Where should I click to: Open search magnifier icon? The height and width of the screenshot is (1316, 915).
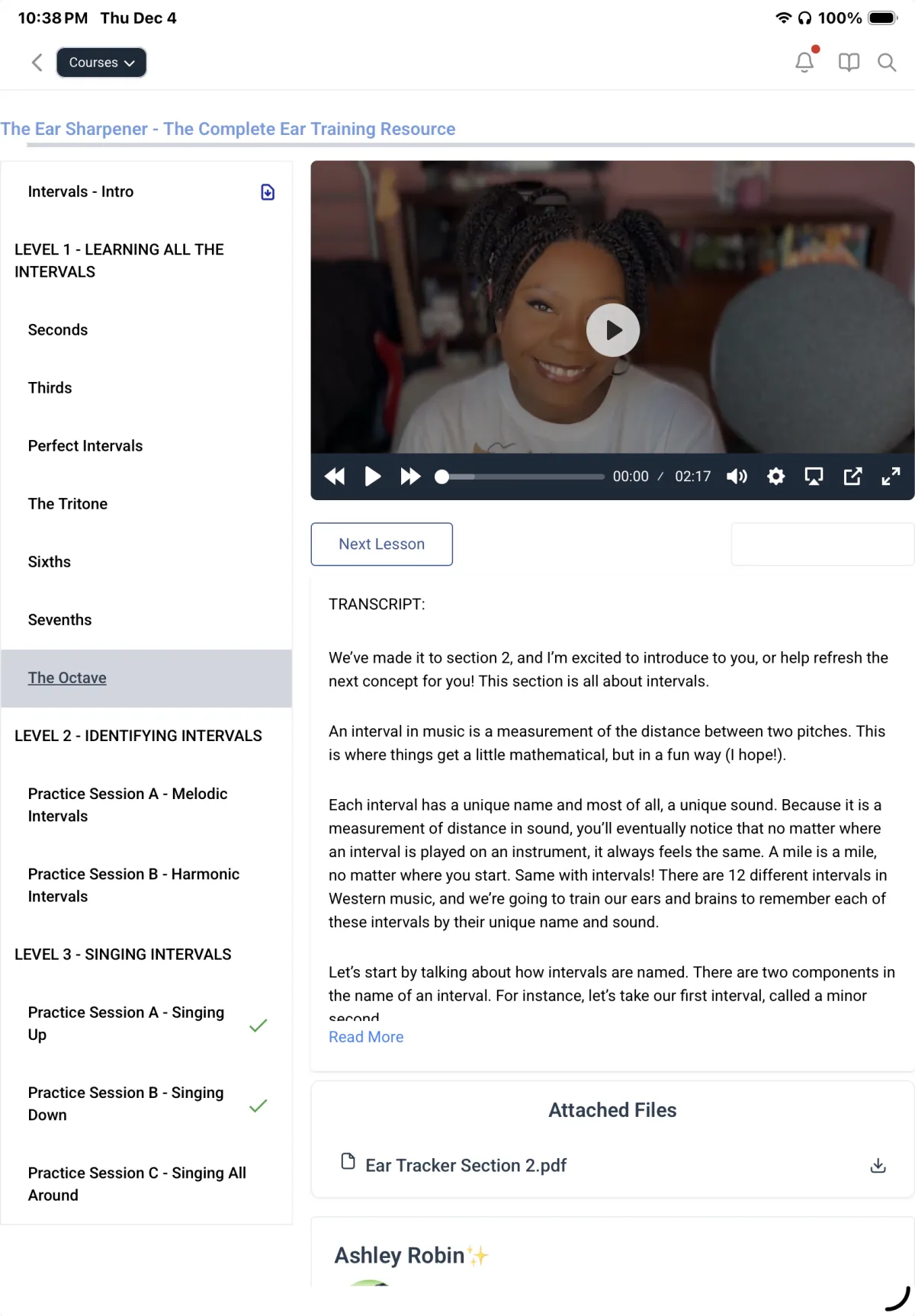[x=887, y=63]
